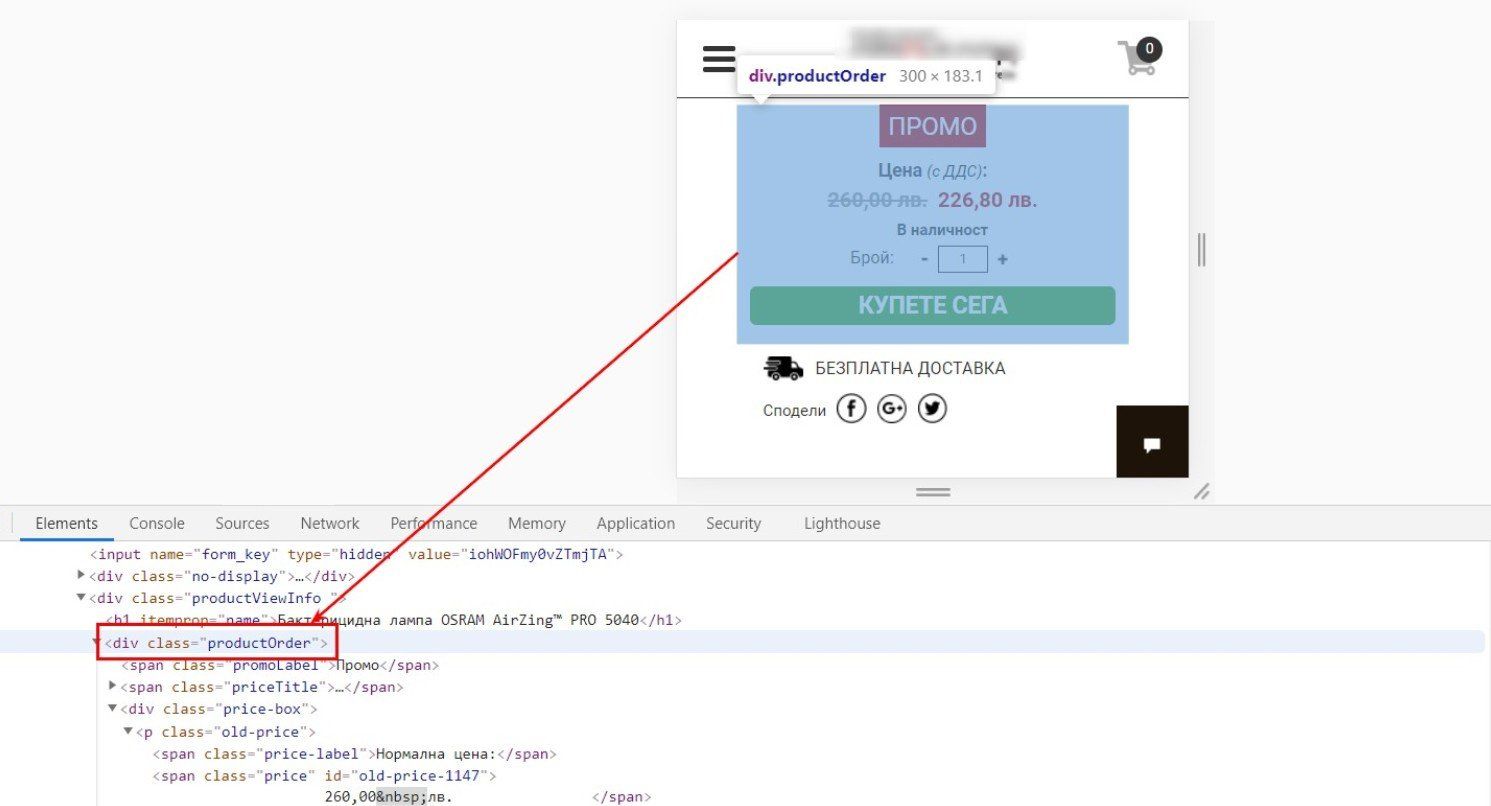Expand the priceTitle span node
Image resolution: width=1491 pixels, height=806 pixels.
[113, 686]
